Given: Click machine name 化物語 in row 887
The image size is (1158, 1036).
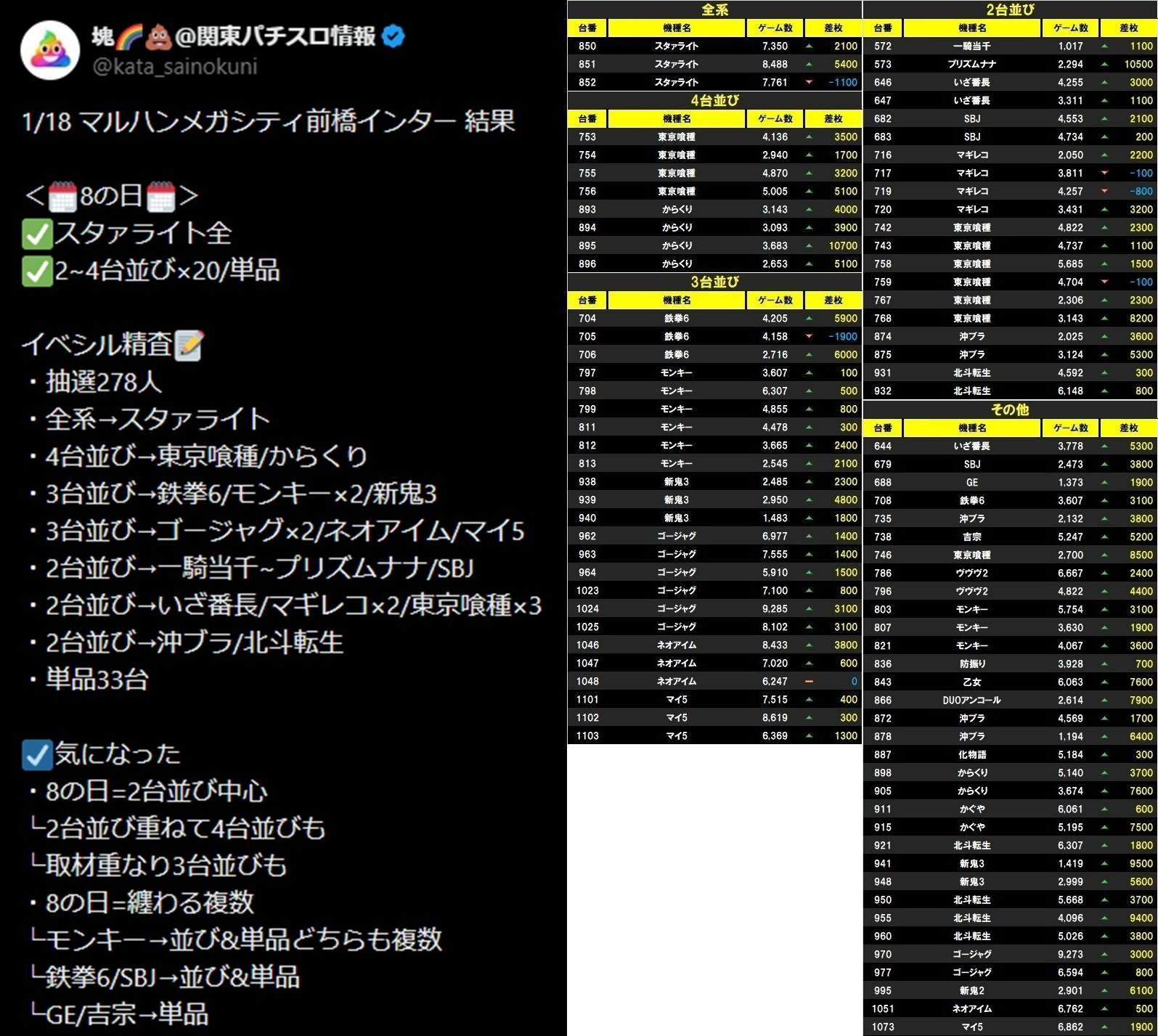Looking at the screenshot, I should (972, 754).
